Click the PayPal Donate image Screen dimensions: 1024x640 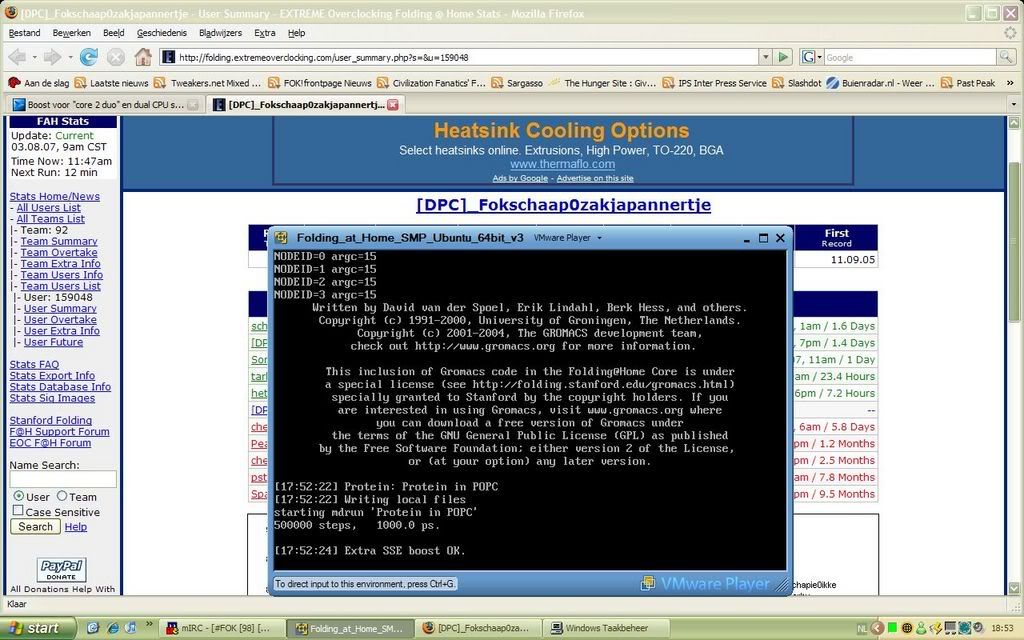coord(61,569)
